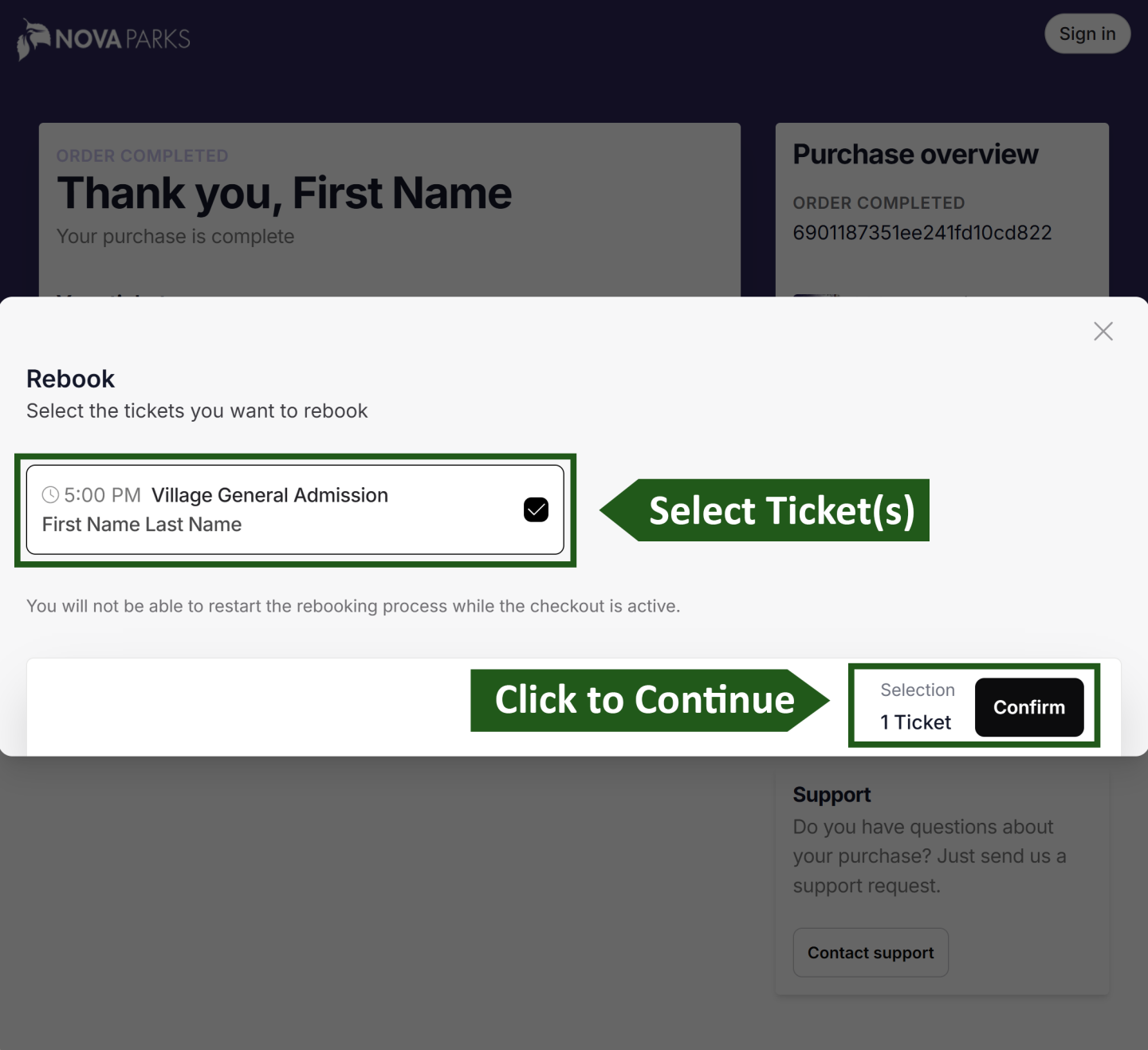The height and width of the screenshot is (1050, 1148).
Task: Click the Purchase overview heading
Action: click(x=915, y=154)
